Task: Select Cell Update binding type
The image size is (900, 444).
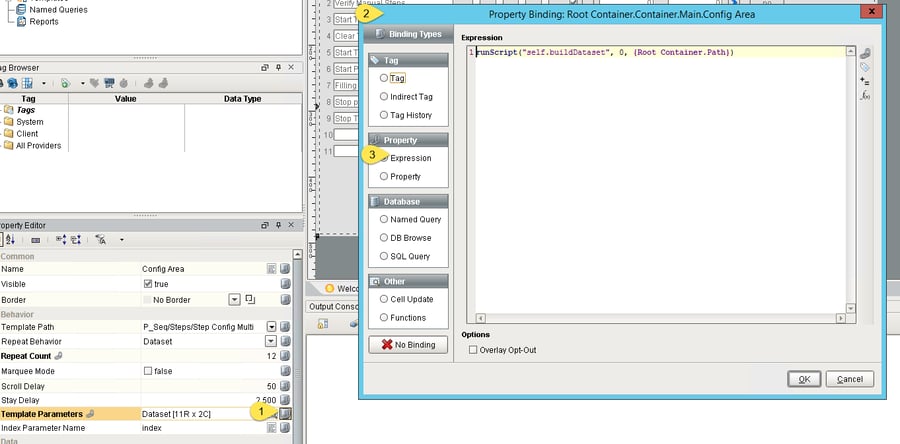Action: (x=383, y=299)
